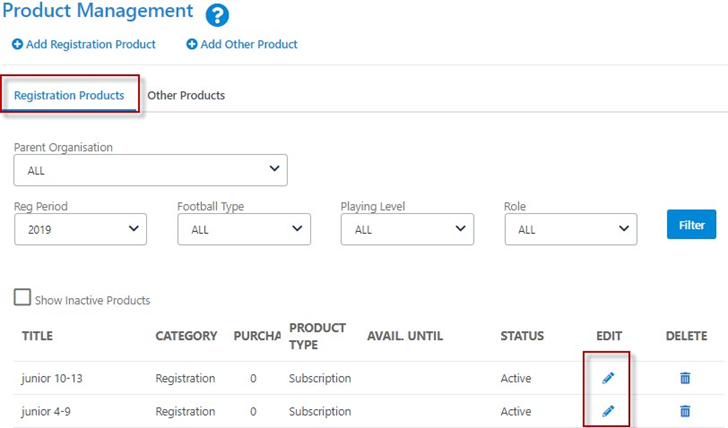This screenshot has height=428, width=728.
Task: Click the STATUS column header
Action: [522, 336]
